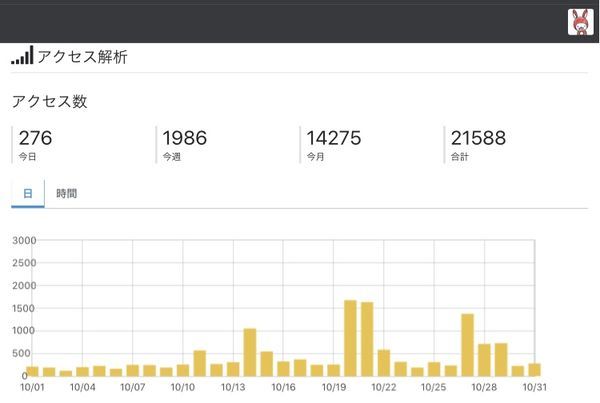Click this month's count 14275
600x403 pixels.
click(x=334, y=138)
